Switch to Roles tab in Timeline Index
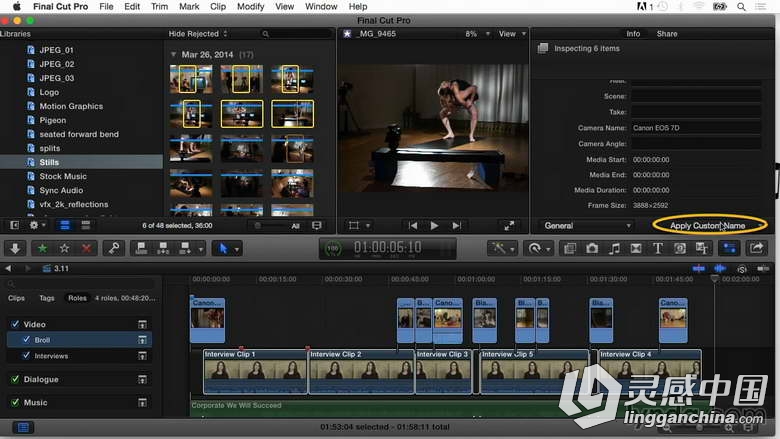 tap(77, 298)
